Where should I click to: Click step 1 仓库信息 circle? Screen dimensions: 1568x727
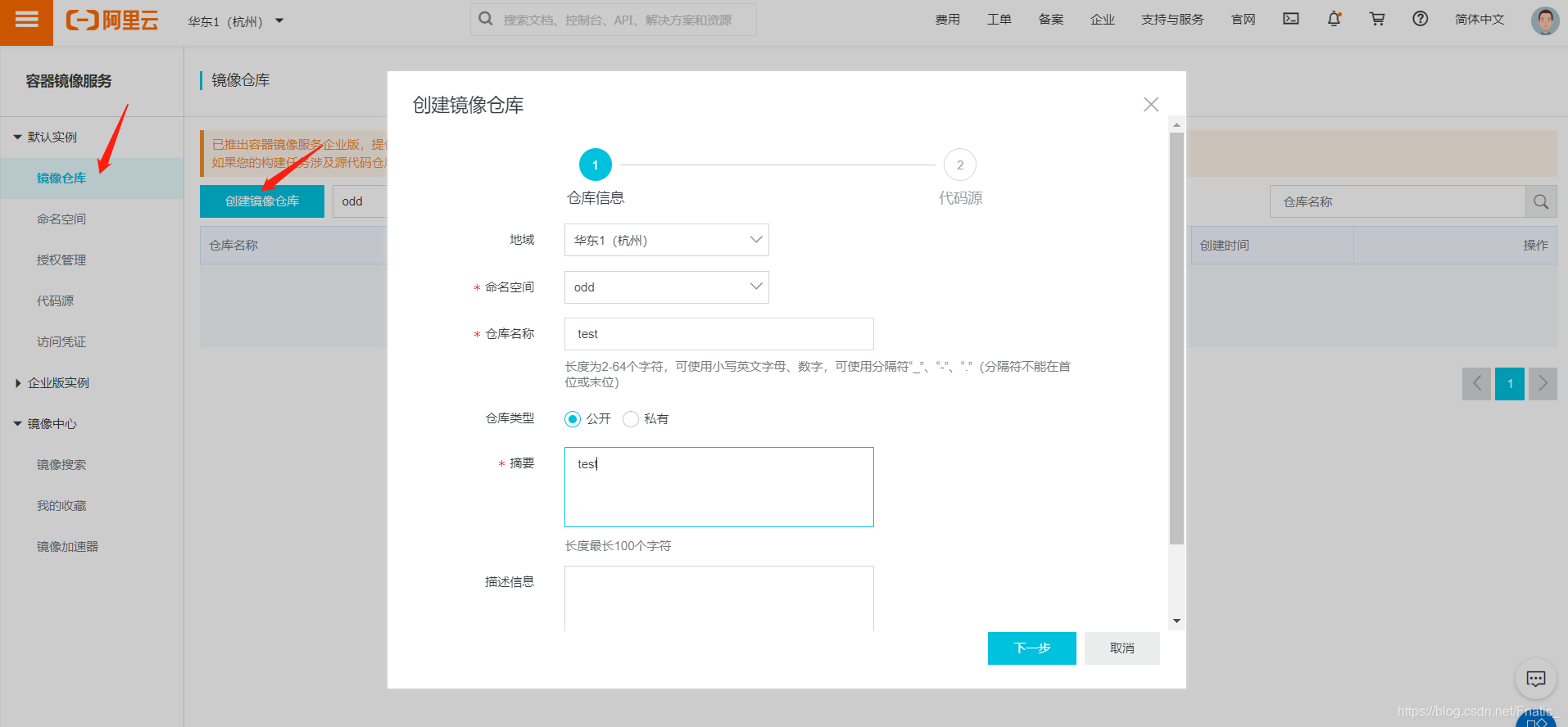tap(596, 165)
